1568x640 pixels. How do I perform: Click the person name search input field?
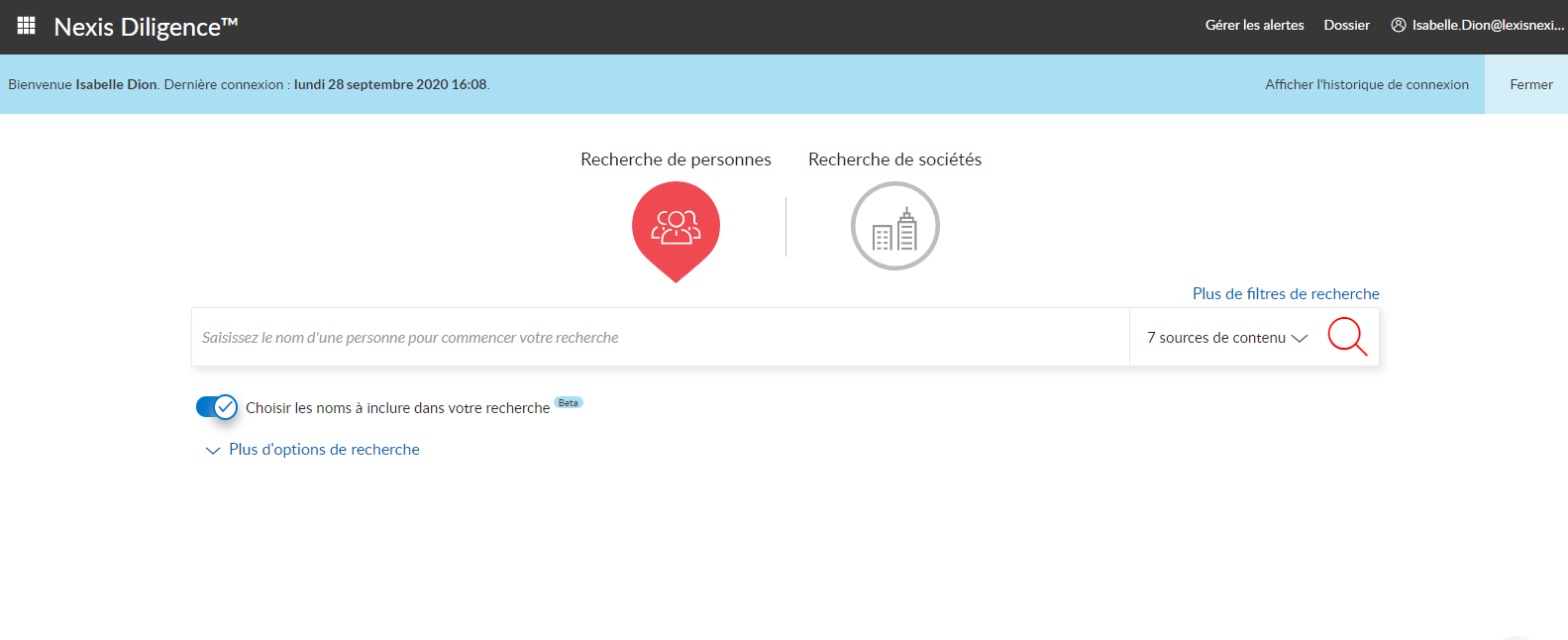[659, 338]
